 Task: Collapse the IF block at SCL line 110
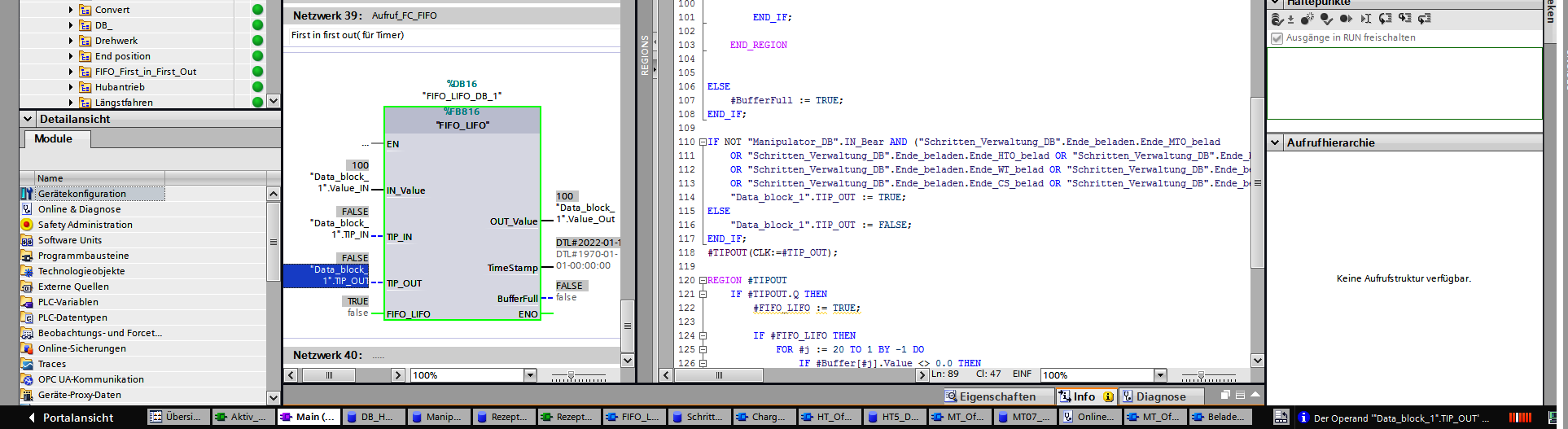[x=703, y=142]
